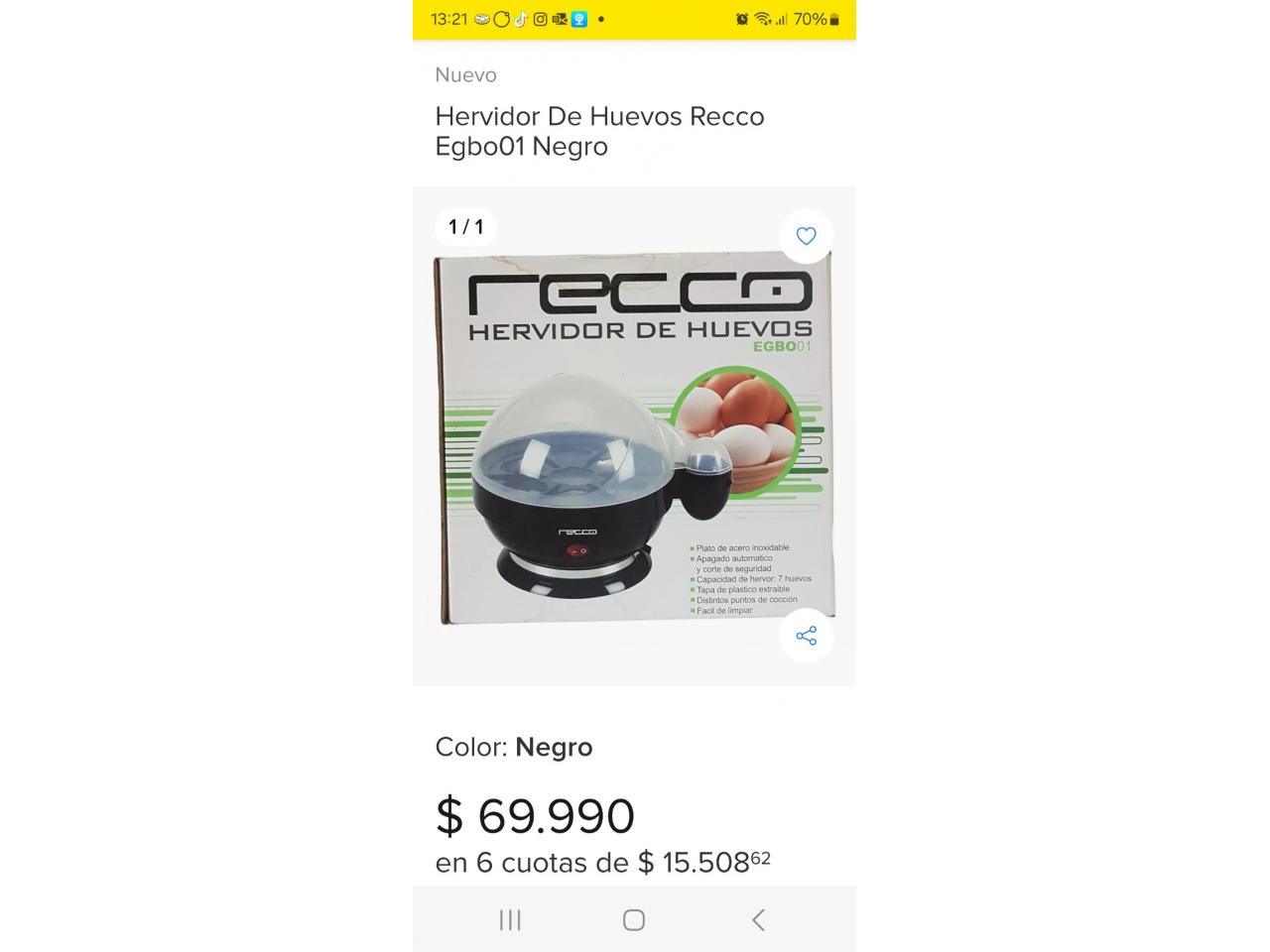Tap the $ 69.990 price
Screen dimensions: 1270x952
click(x=535, y=816)
